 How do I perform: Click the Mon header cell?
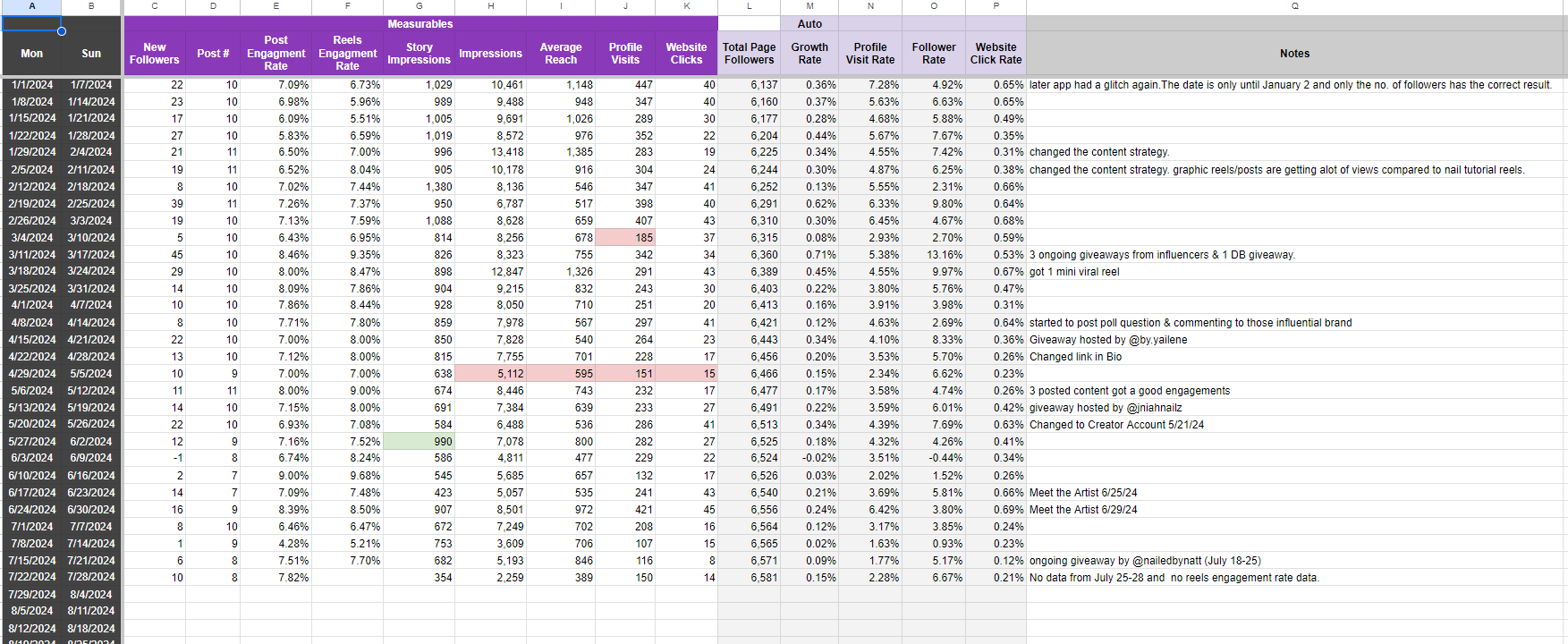[x=31, y=54]
